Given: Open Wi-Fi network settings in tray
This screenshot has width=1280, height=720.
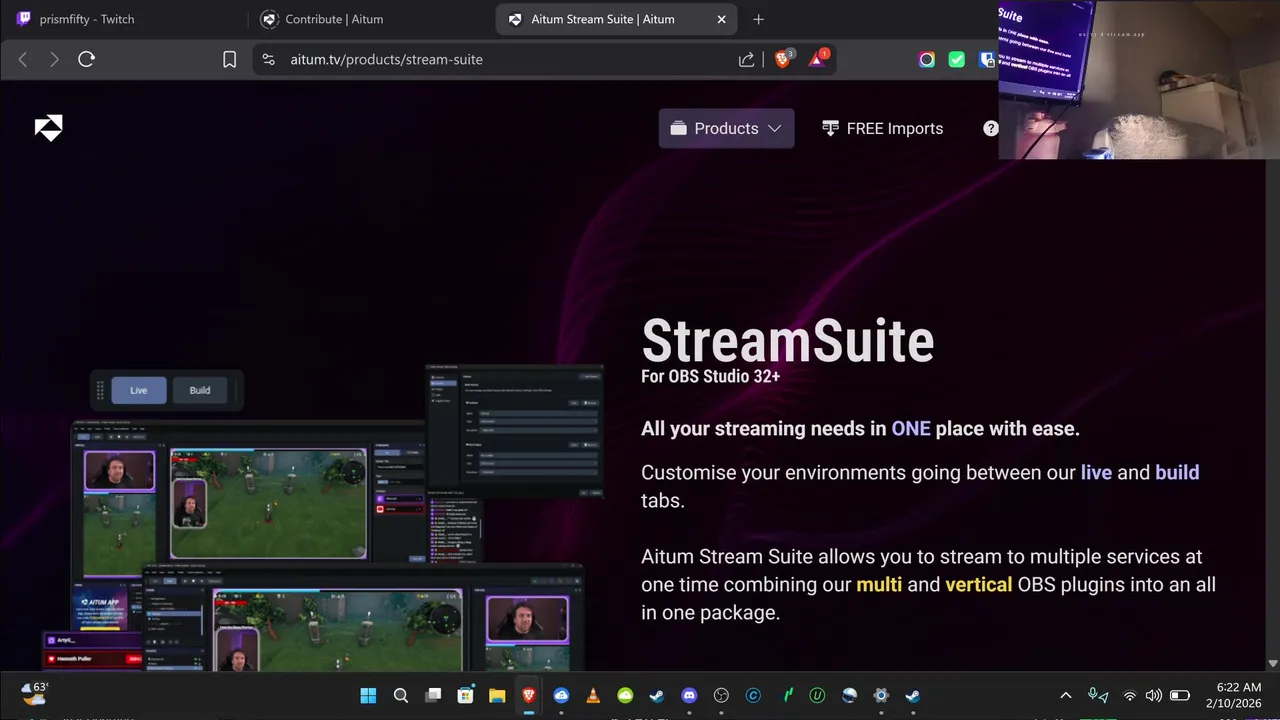Looking at the screenshot, I should point(1130,695).
